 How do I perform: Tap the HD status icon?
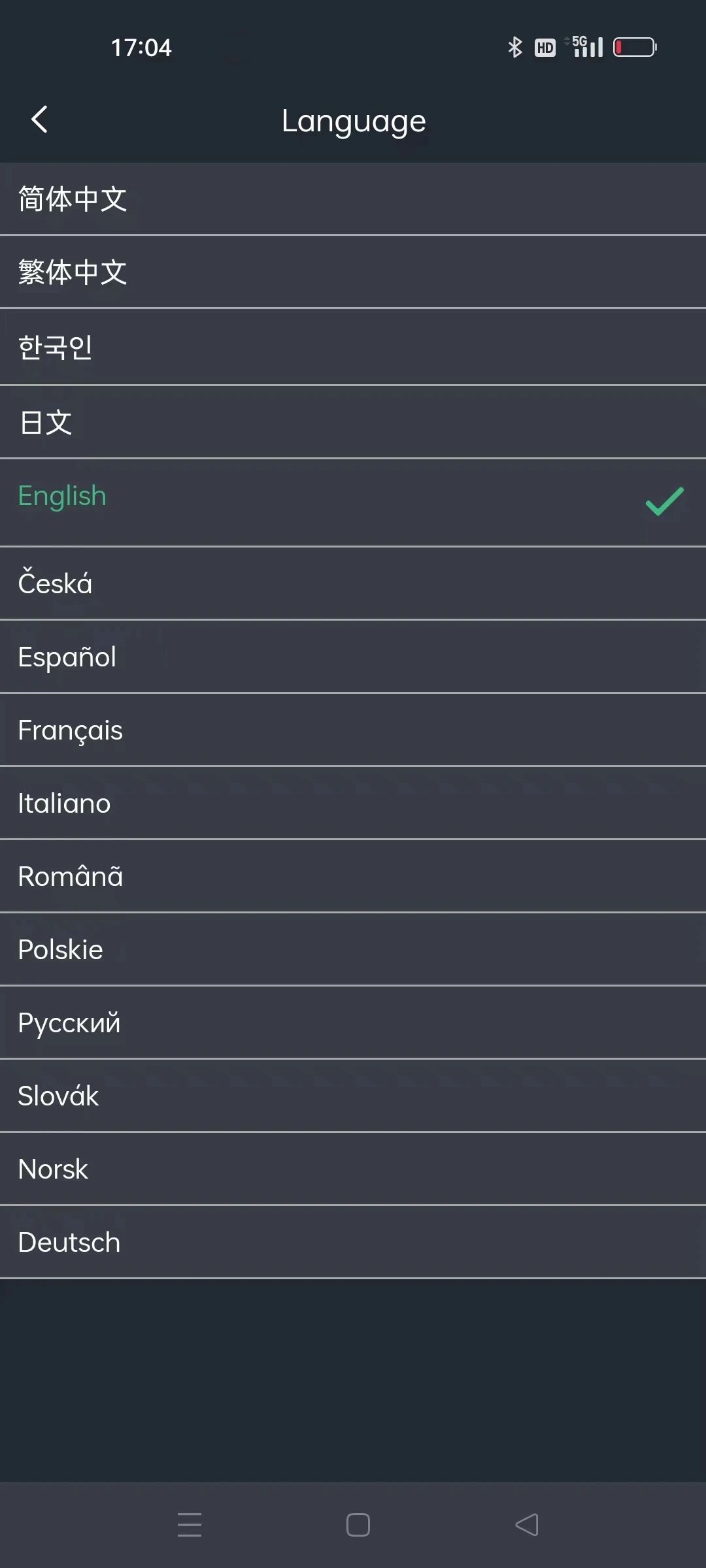(545, 48)
